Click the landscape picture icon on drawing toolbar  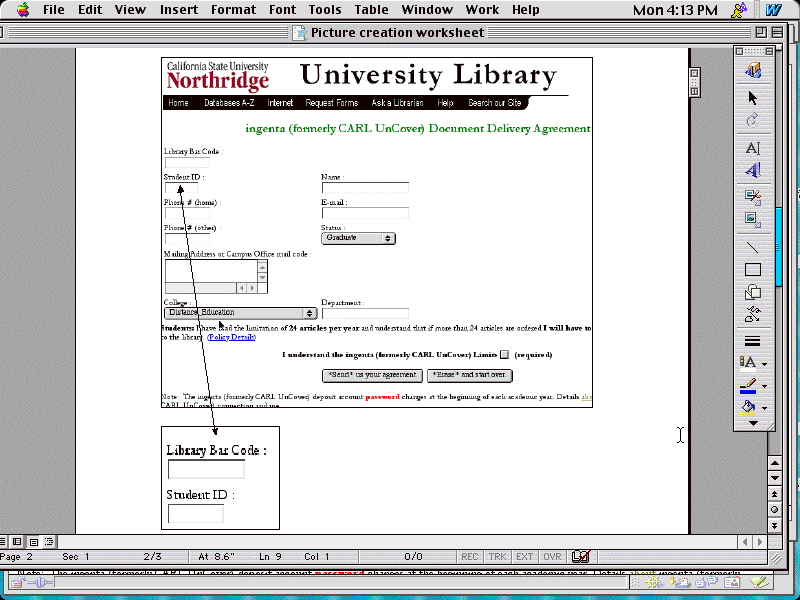(x=753, y=219)
